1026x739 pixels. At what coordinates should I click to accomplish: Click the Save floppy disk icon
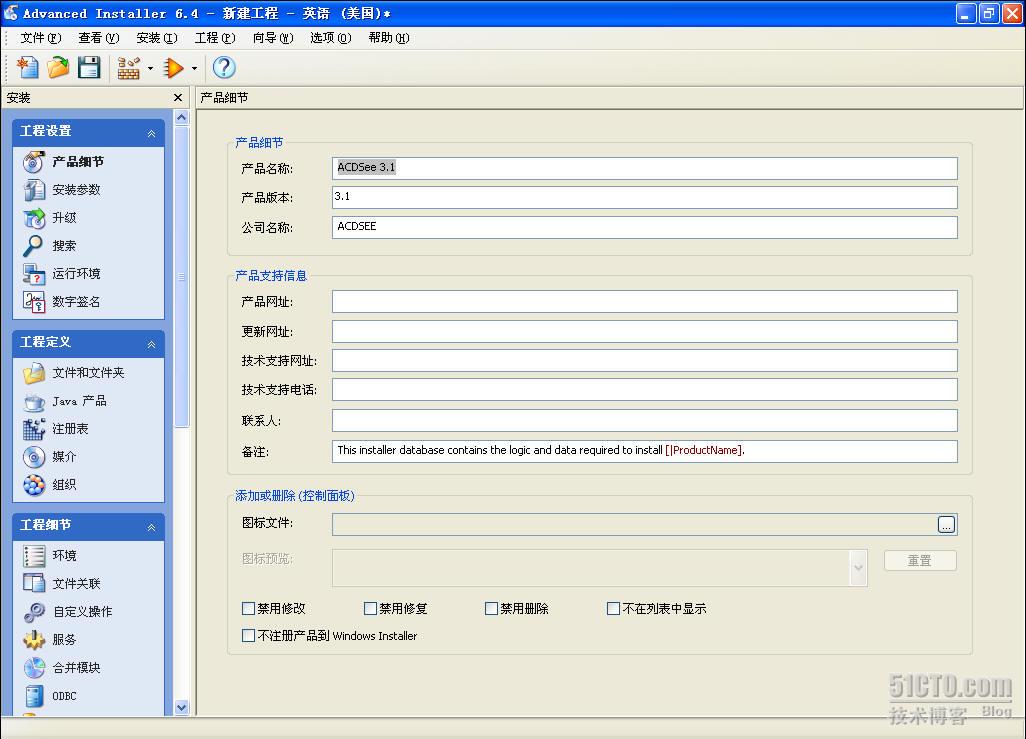tap(89, 67)
